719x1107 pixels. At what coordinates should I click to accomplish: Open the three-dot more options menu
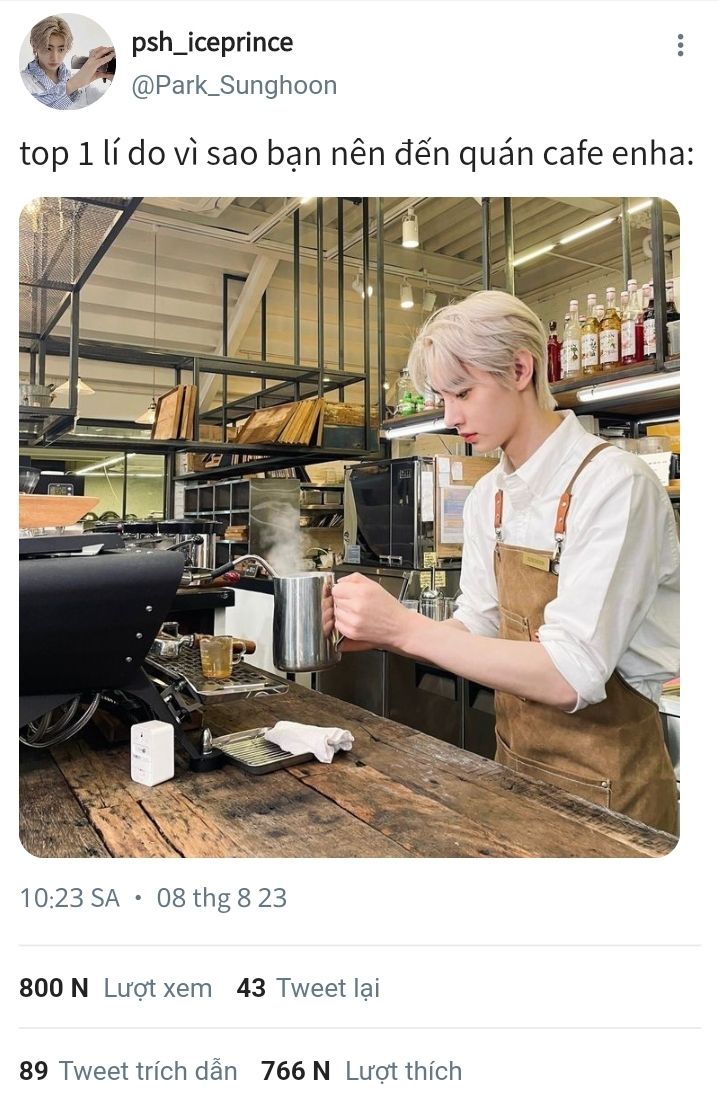pyautogui.click(x=679, y=44)
